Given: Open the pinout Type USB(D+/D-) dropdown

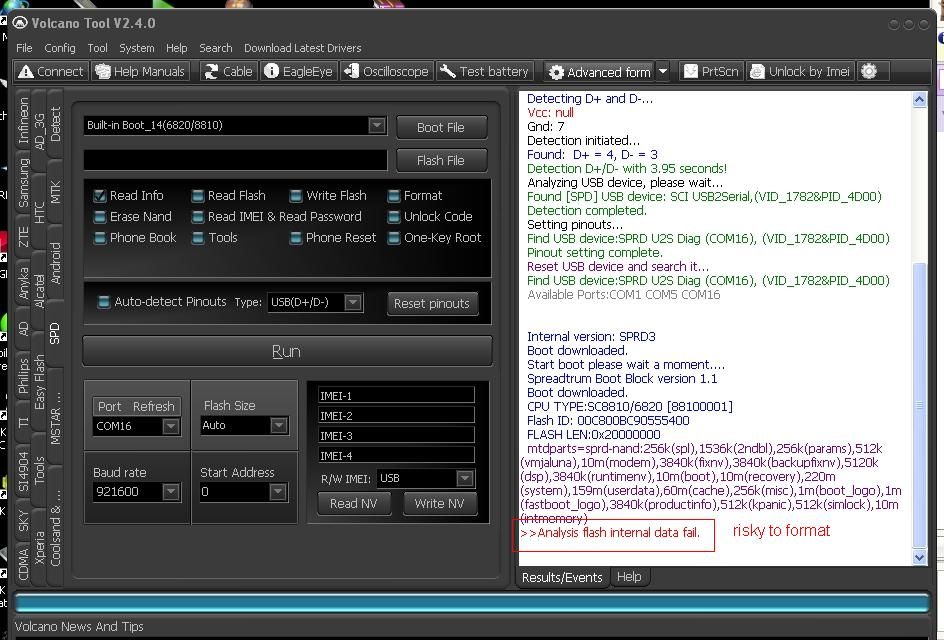Looking at the screenshot, I should (x=353, y=302).
